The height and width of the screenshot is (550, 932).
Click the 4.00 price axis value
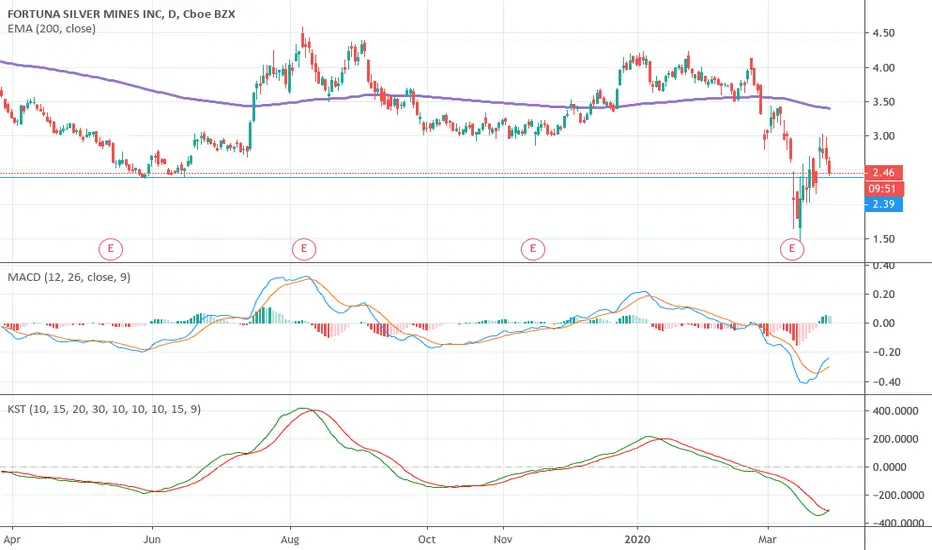coord(883,68)
